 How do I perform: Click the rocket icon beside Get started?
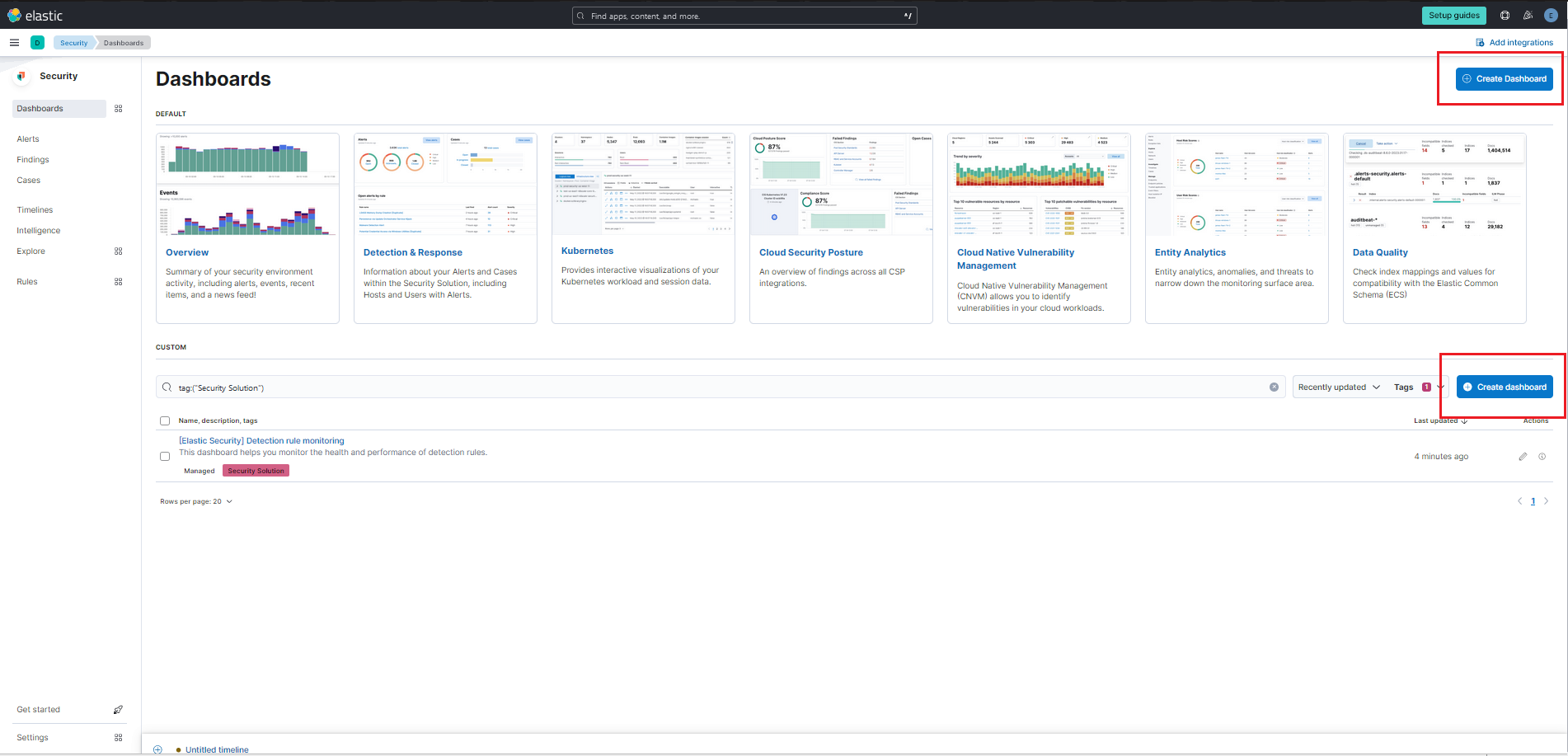pos(118,710)
